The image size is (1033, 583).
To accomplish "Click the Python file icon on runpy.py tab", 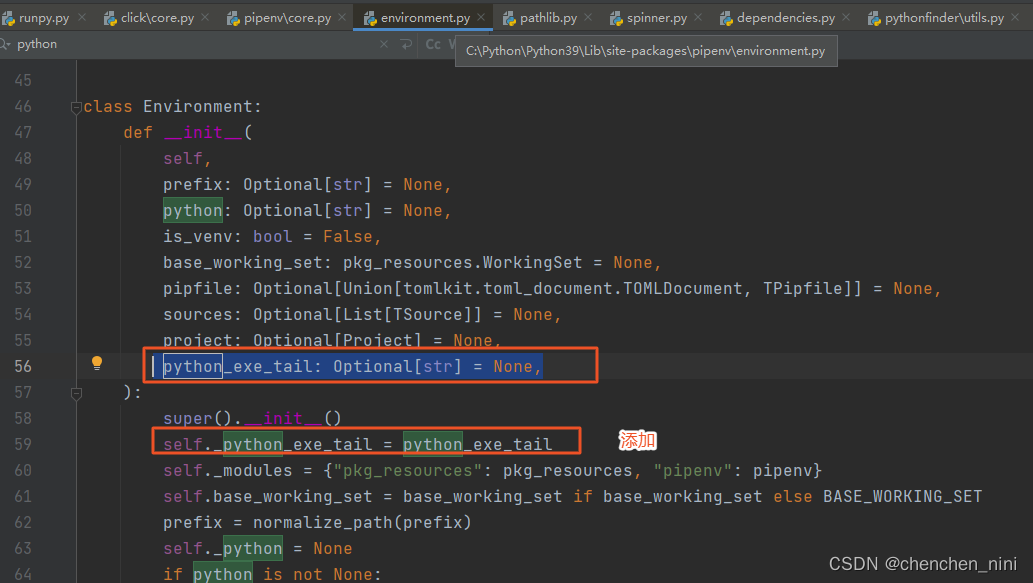I will click(10, 17).
